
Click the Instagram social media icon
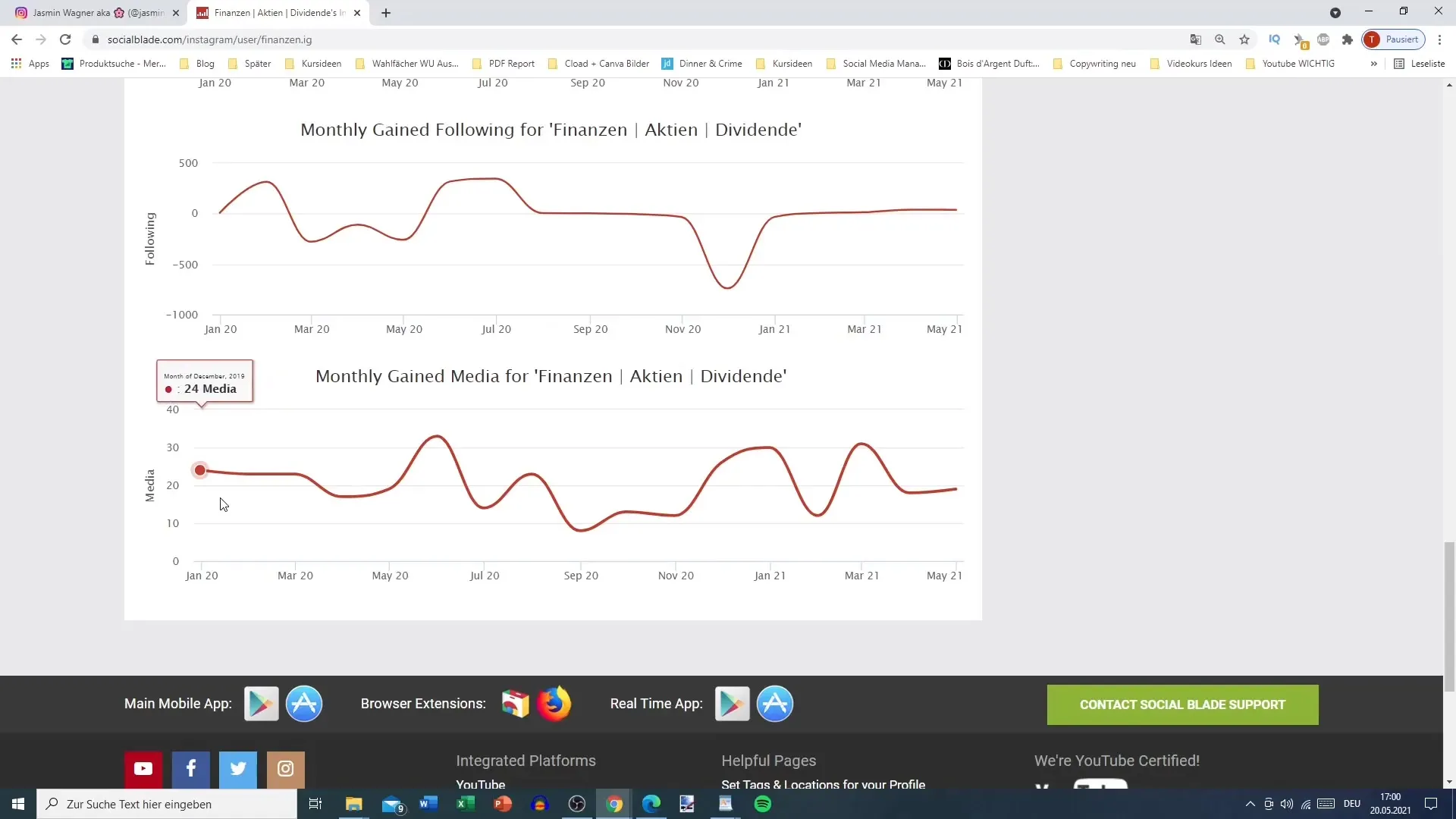(x=286, y=768)
